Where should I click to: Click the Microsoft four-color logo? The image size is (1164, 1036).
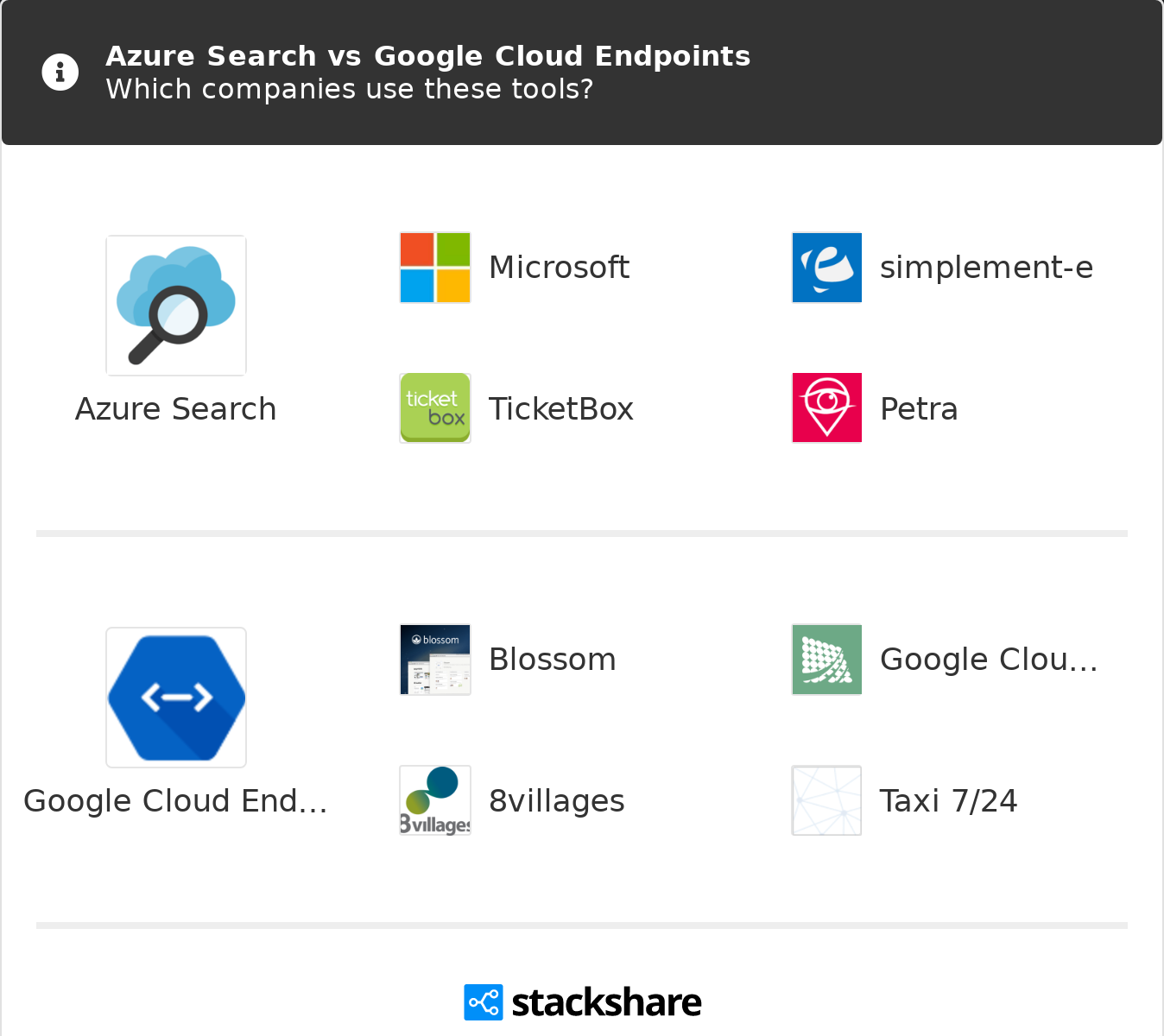pos(435,268)
